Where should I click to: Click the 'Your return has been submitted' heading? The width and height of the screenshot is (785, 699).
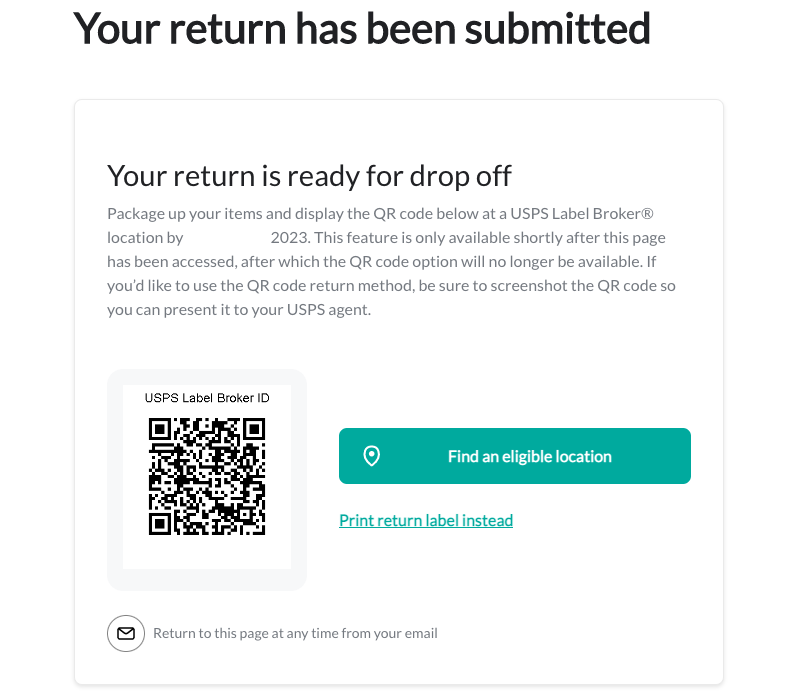click(362, 29)
